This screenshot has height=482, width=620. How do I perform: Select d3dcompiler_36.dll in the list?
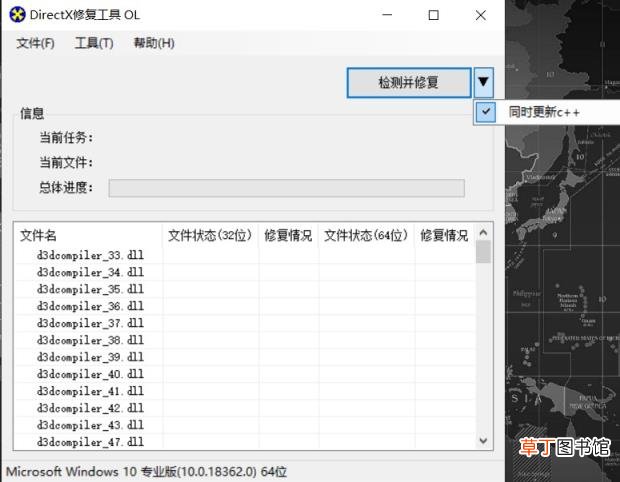click(x=90, y=306)
